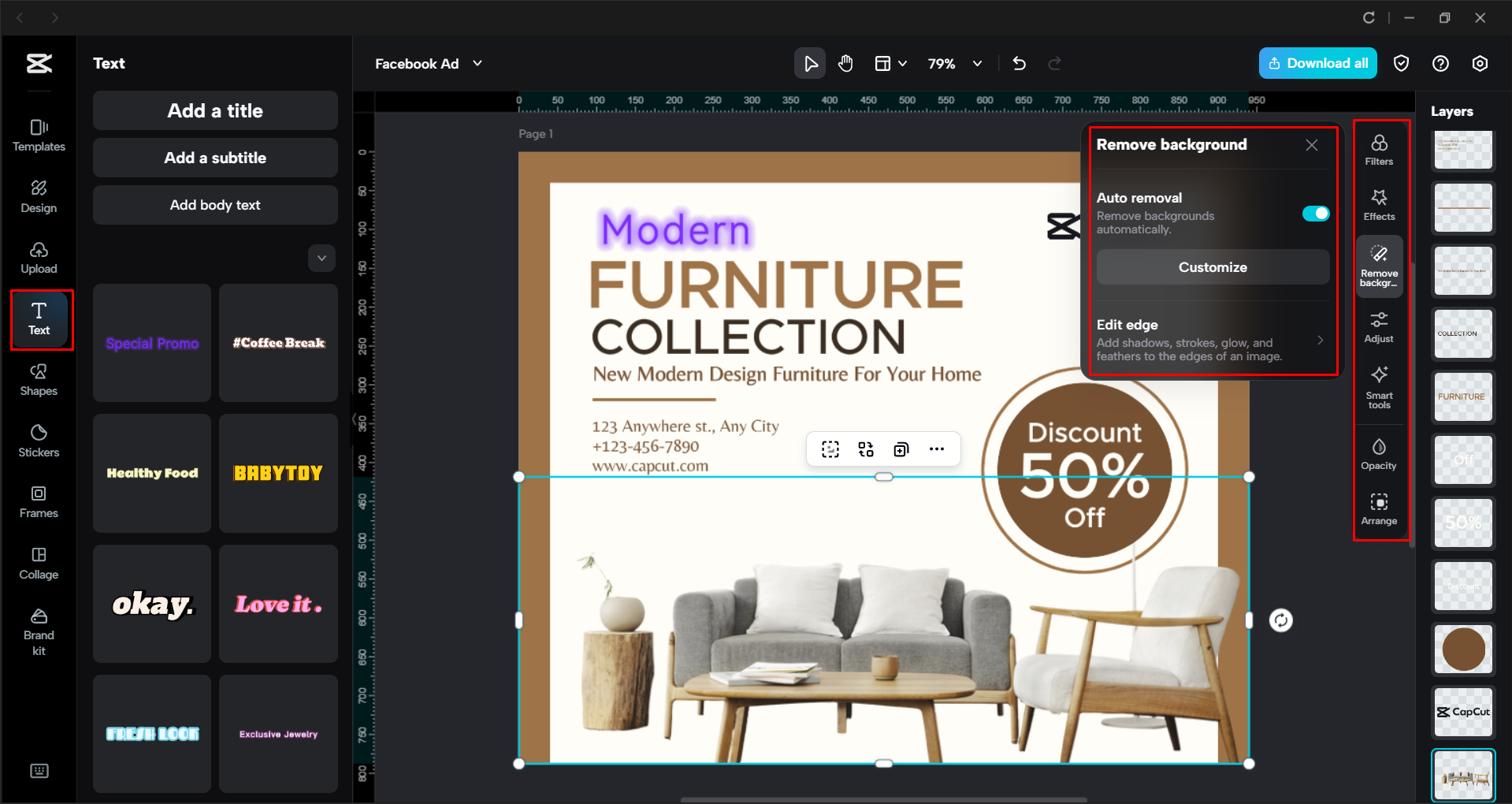Expand Edit edge options
The image size is (1512, 804).
point(1321,340)
